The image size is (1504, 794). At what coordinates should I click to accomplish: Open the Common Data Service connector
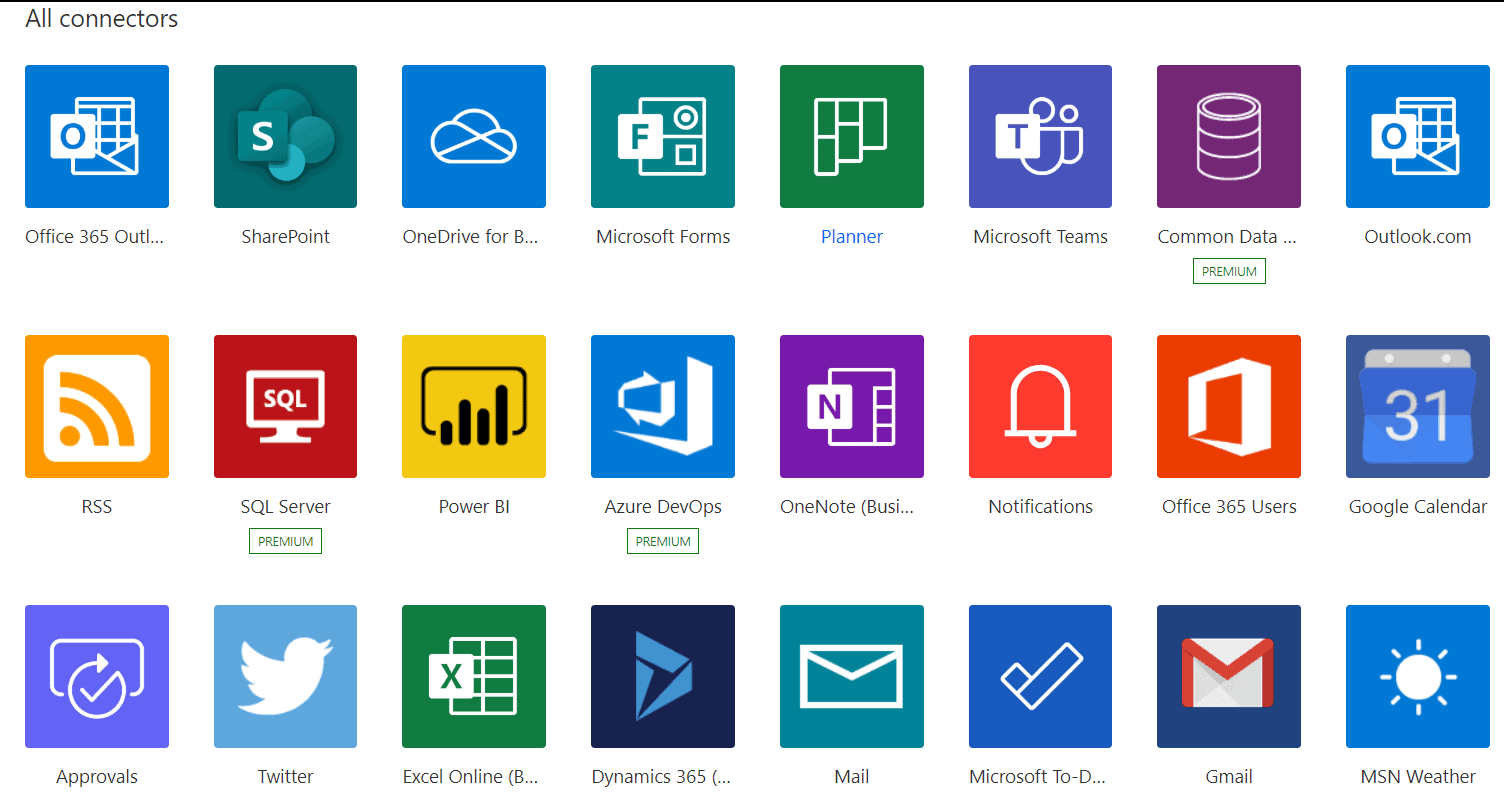click(1228, 136)
